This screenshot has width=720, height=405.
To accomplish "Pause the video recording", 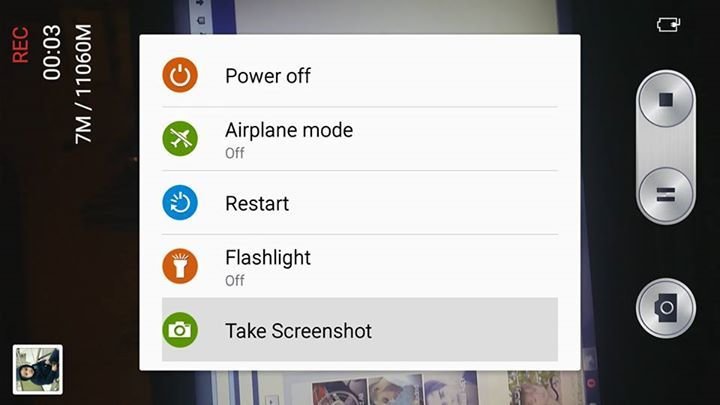I will (x=666, y=195).
